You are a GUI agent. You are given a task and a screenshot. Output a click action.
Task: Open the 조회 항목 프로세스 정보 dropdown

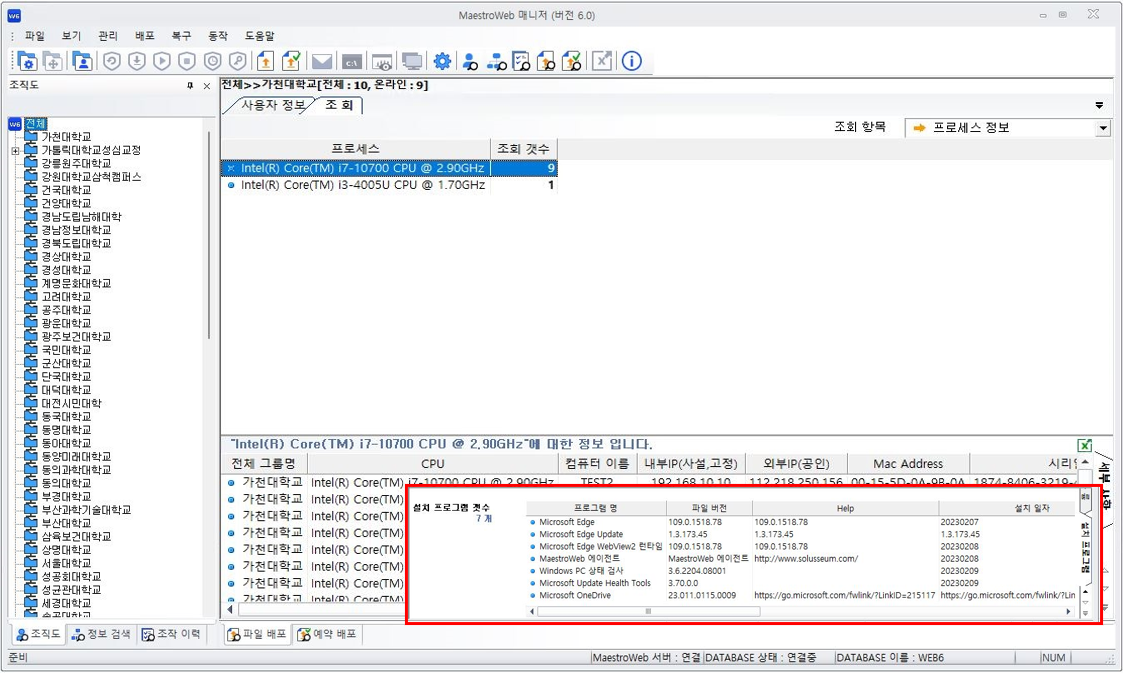(x=1102, y=128)
